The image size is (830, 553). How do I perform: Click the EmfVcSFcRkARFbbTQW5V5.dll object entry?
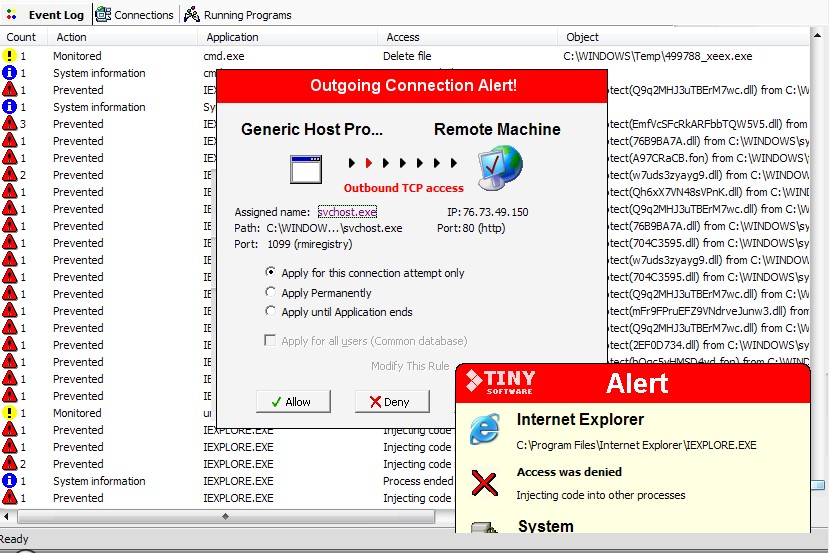pyautogui.click(x=708, y=123)
